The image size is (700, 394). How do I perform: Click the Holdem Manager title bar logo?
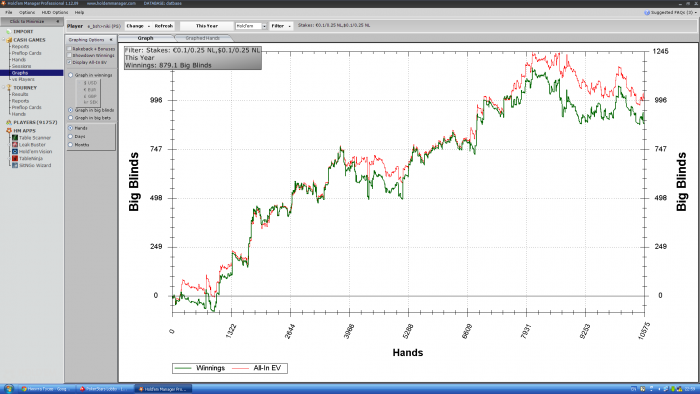click(4, 3)
